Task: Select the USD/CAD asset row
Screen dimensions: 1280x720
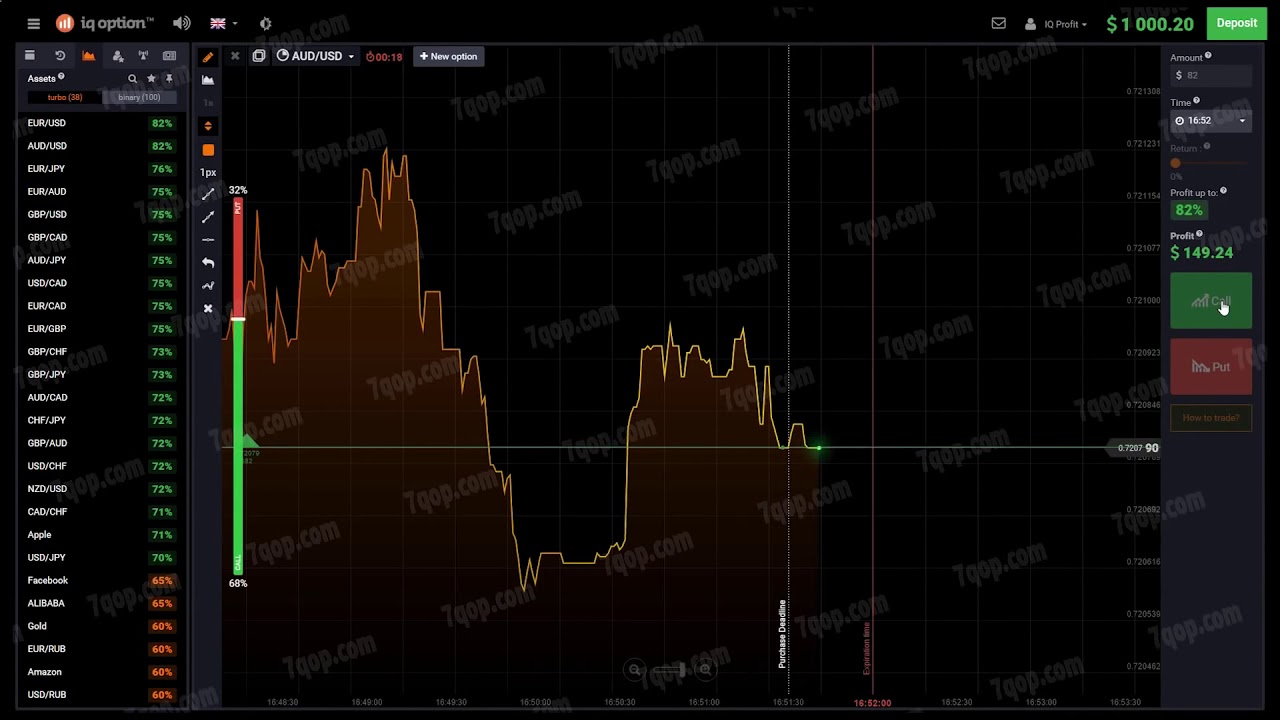Action: pyautogui.click(x=100, y=283)
